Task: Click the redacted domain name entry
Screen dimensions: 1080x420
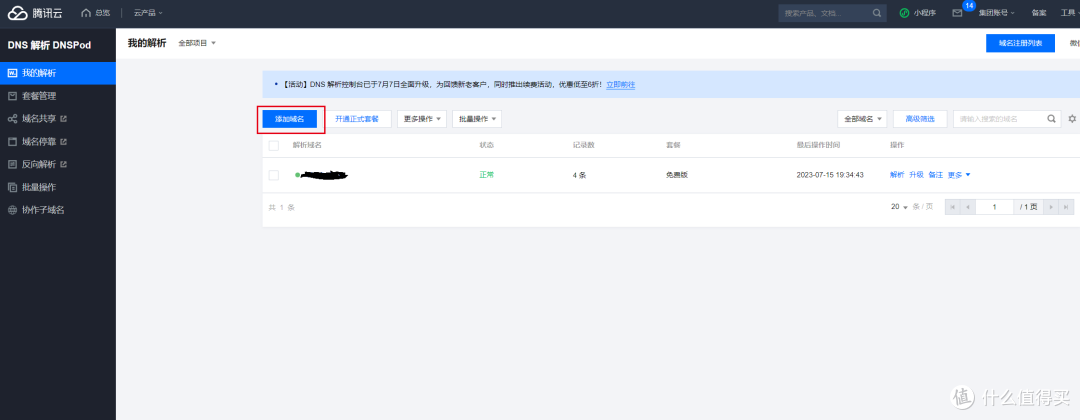Action: coord(324,175)
